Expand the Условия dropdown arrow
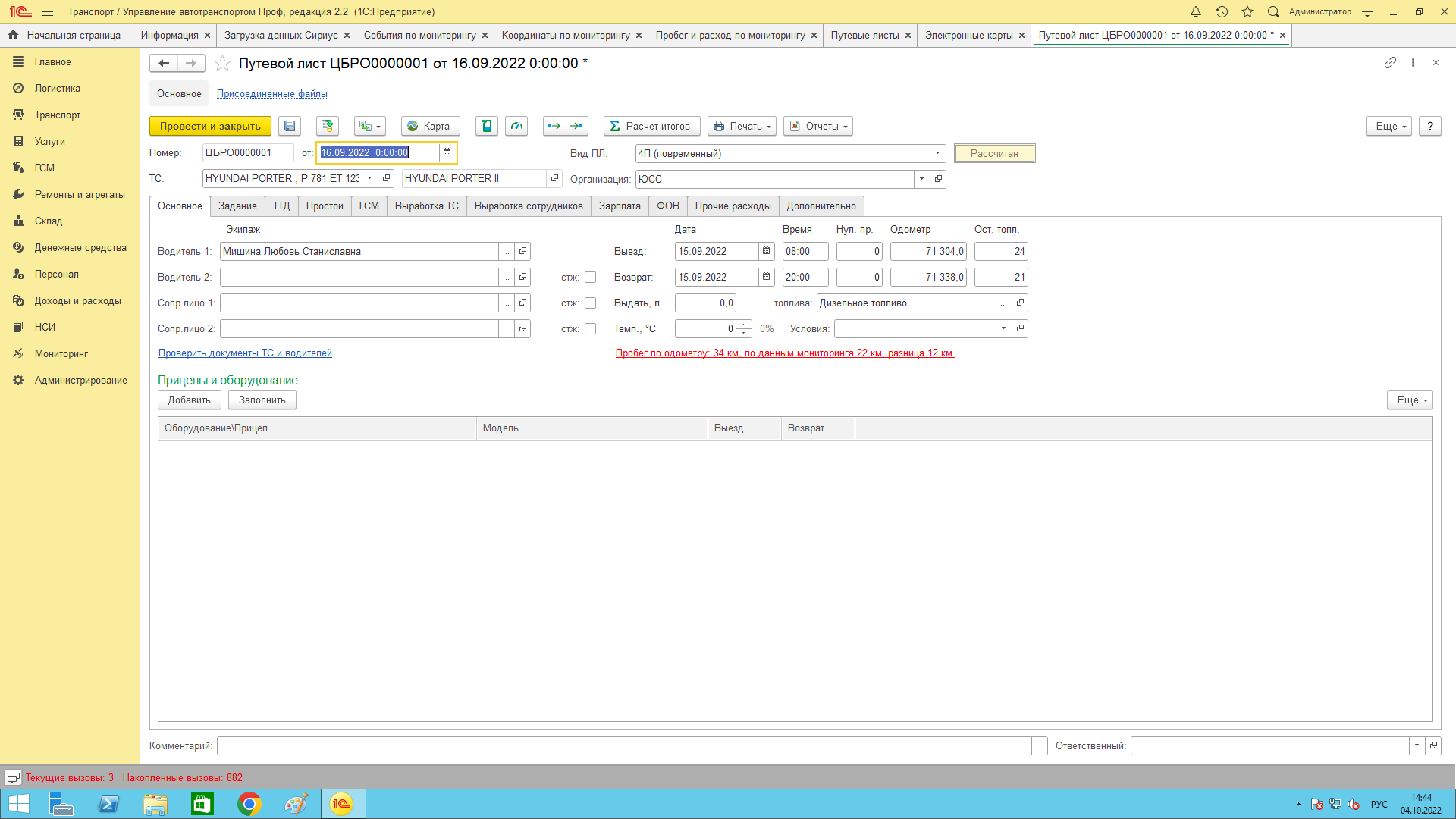Screen dimensions: 1456x819 (x=1003, y=328)
